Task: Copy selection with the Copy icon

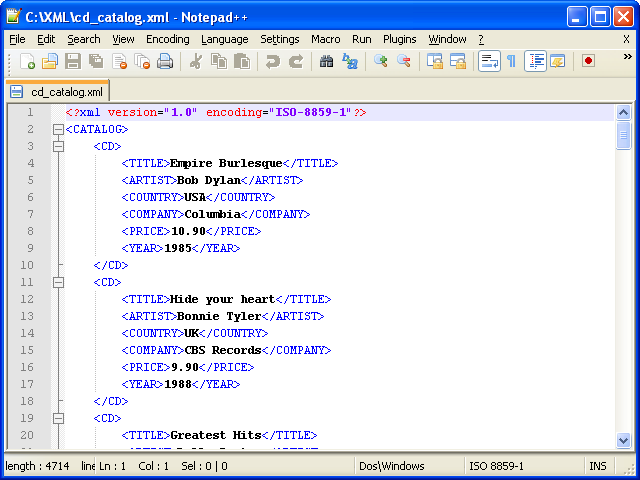Action: [x=219, y=62]
